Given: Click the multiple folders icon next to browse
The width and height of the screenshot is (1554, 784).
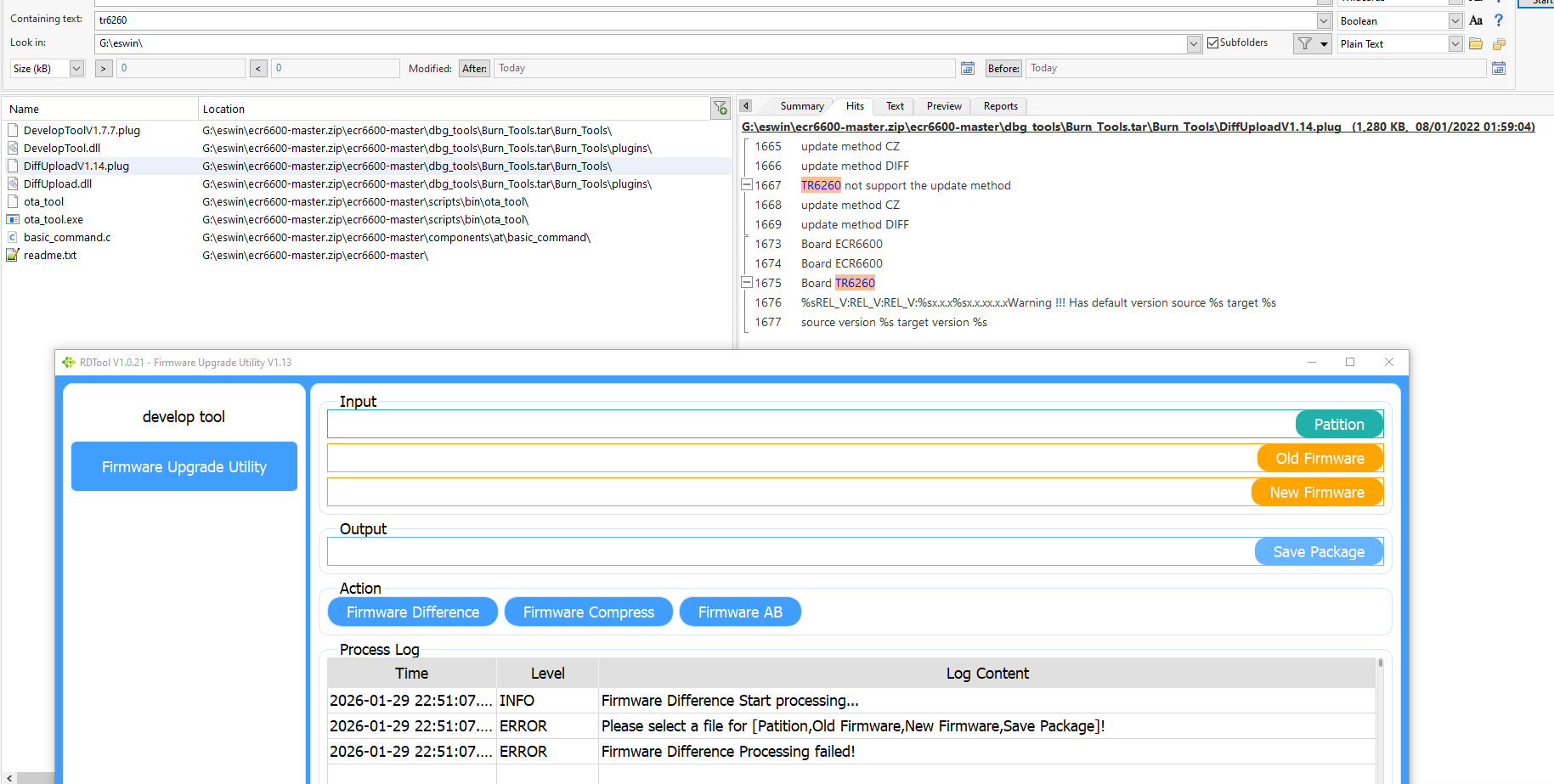Looking at the screenshot, I should [1499, 43].
